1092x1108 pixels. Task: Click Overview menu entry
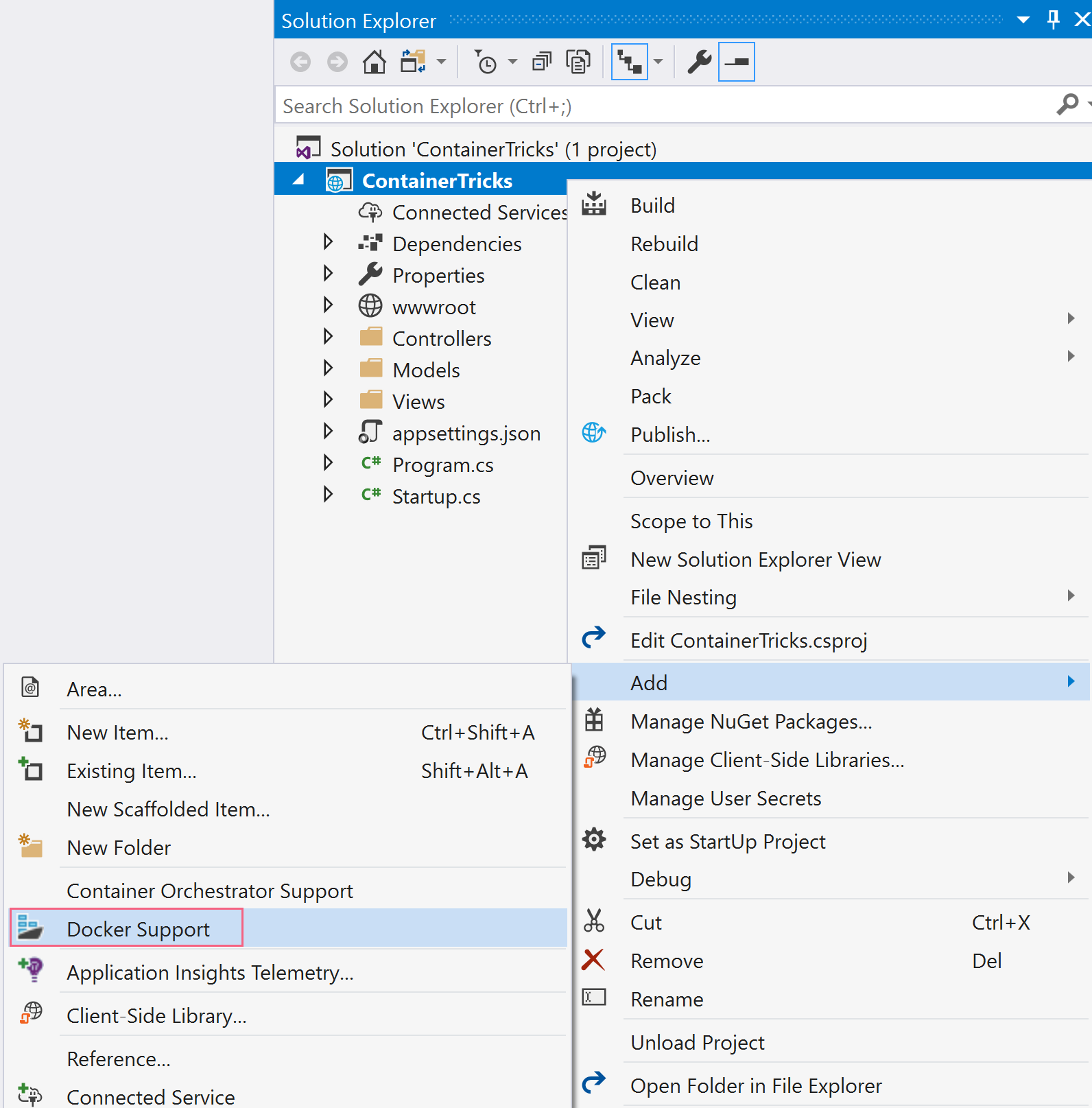[x=829, y=478]
